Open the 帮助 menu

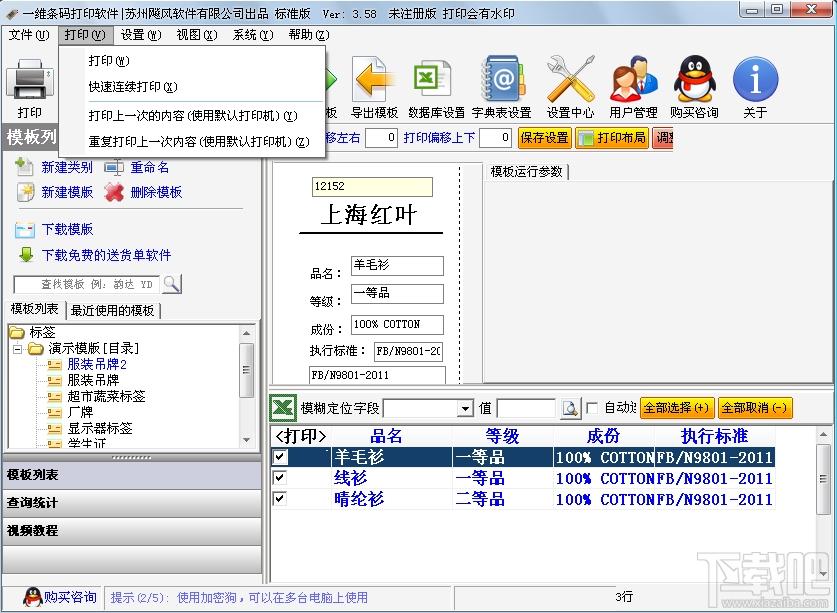click(309, 35)
